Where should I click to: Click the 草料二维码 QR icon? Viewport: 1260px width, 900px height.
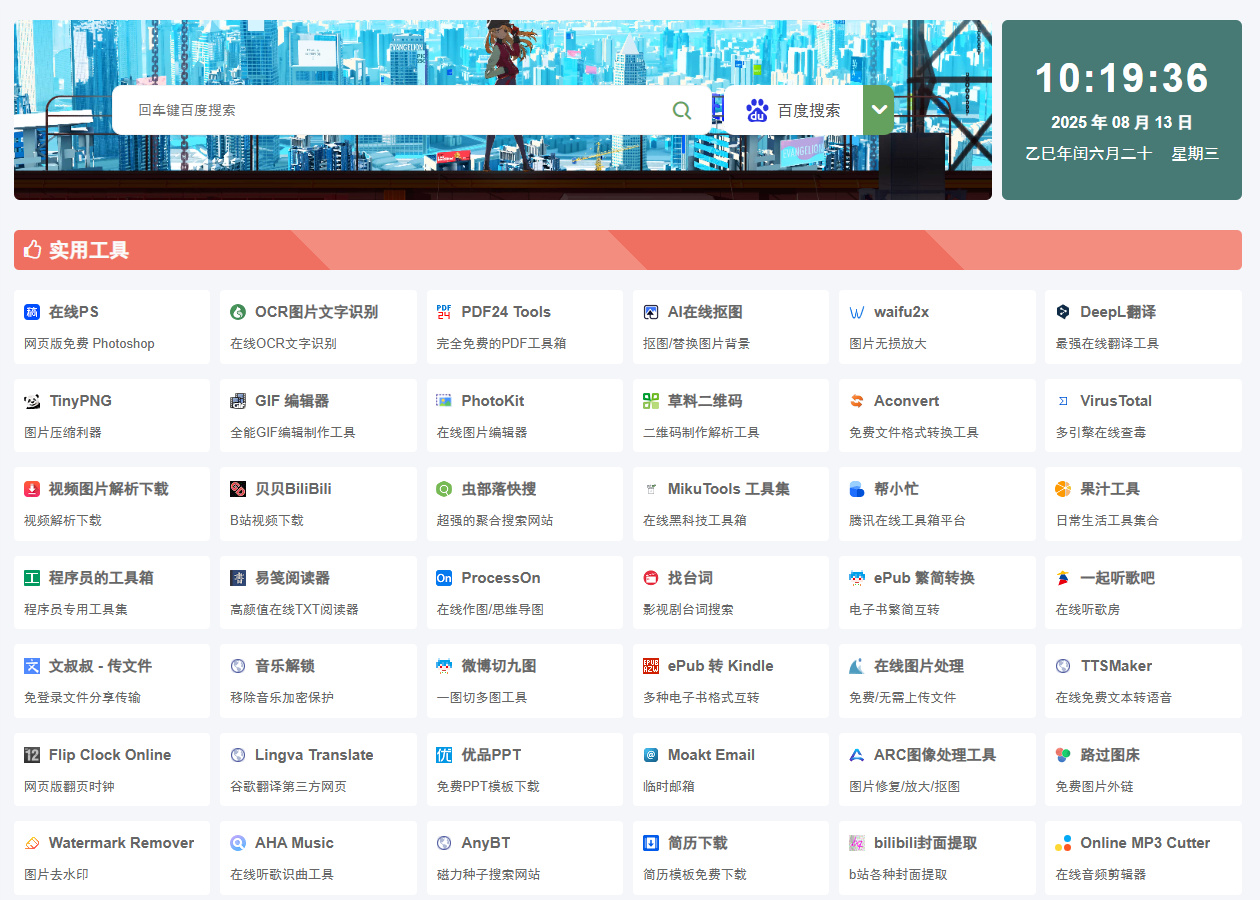pyautogui.click(x=651, y=401)
